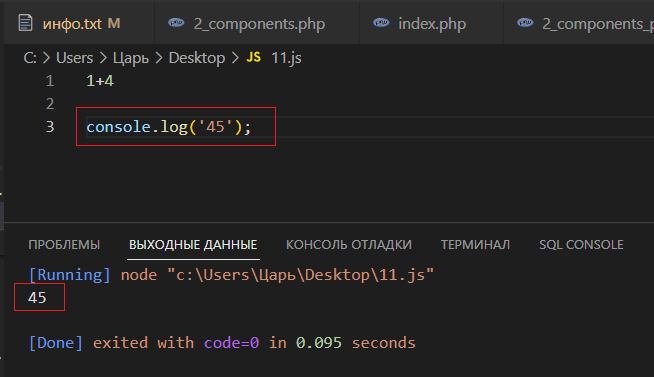Select the ВЫХОДНЫЕ ДАННЫЕ panel tab
This screenshot has width=654, height=377.
click(x=193, y=244)
